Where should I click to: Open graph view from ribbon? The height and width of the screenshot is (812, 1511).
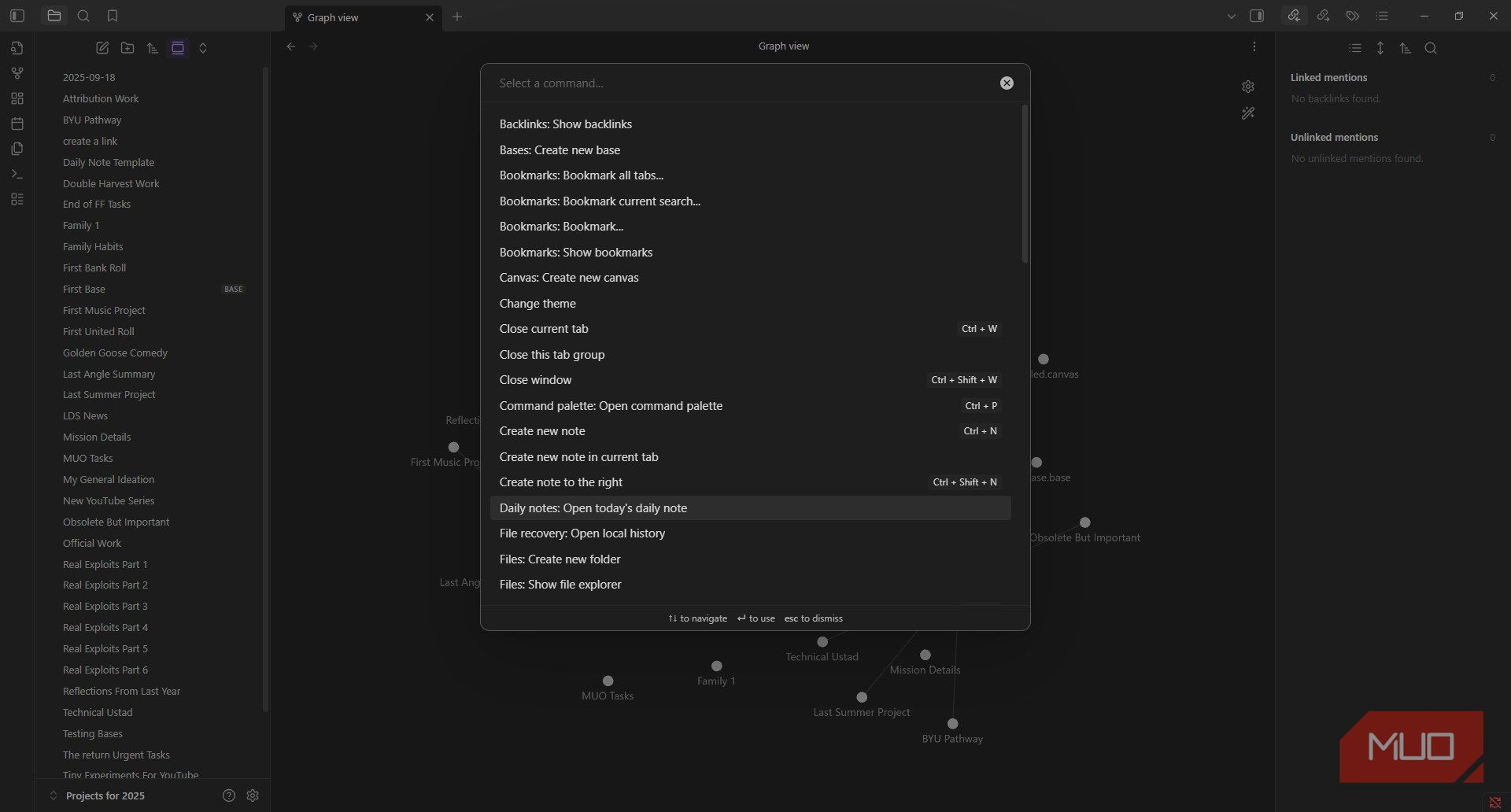pyautogui.click(x=17, y=73)
